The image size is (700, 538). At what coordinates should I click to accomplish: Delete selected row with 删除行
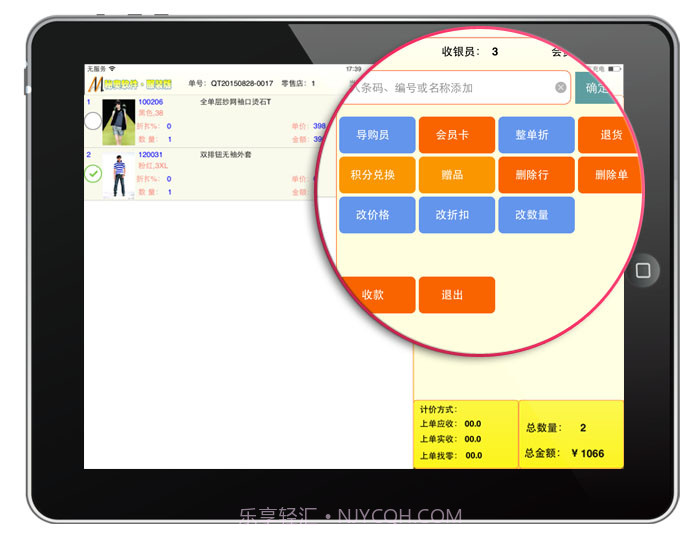tap(536, 175)
